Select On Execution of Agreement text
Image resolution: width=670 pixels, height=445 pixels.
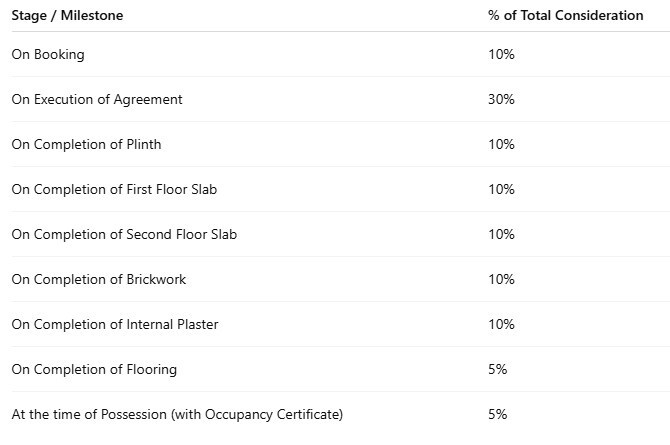[97, 100]
